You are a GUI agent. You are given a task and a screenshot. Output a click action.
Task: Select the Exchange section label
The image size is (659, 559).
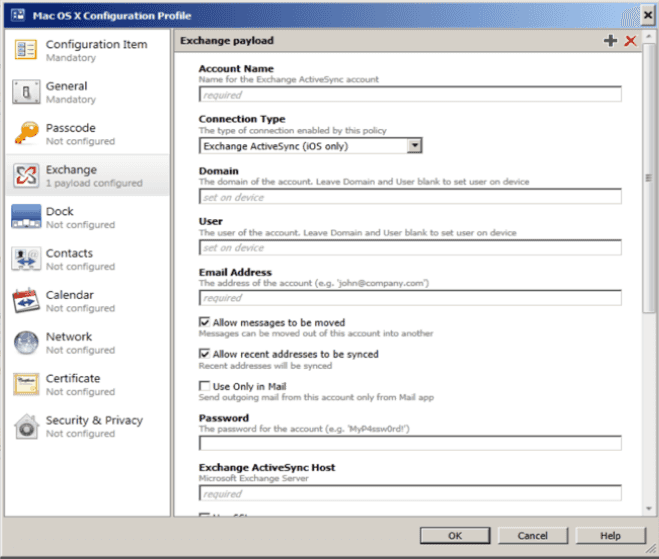coord(71,169)
